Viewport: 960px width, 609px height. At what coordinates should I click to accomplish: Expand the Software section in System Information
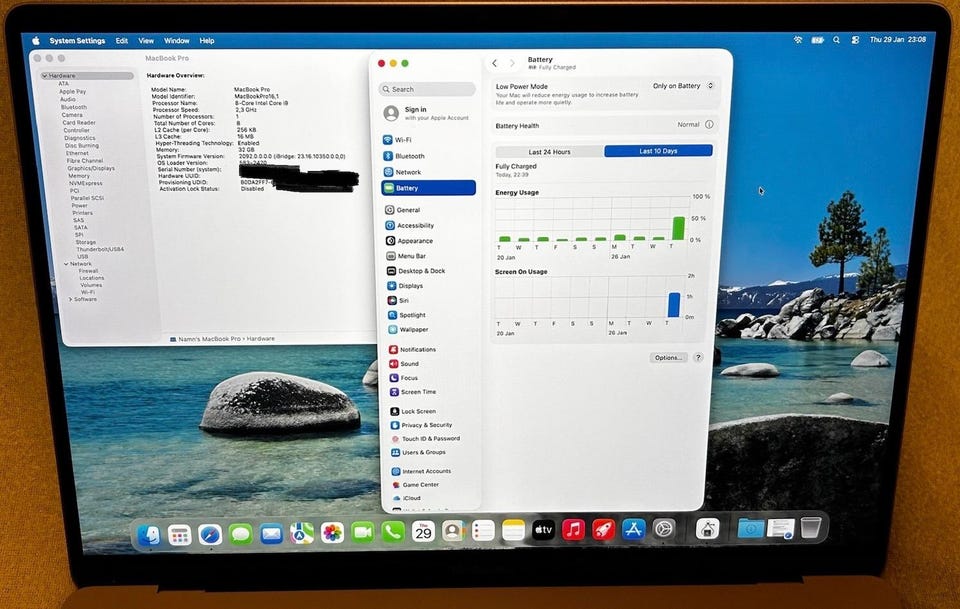(70, 299)
